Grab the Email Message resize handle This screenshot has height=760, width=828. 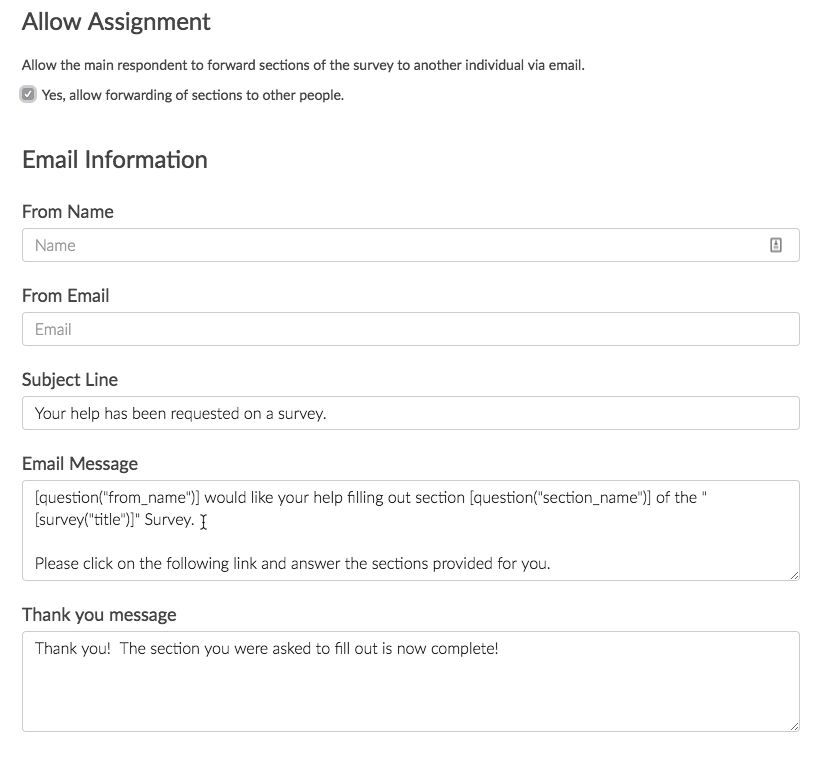[794, 575]
